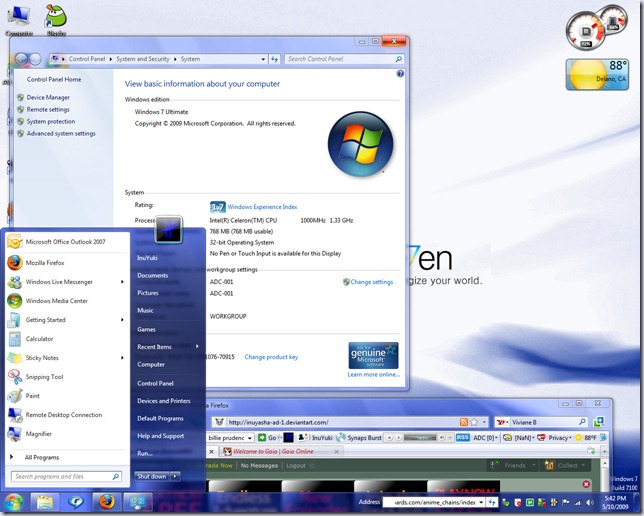Screen dimensions: 644x516
Task: Open the Computer desktop icon
Action: (x=19, y=19)
